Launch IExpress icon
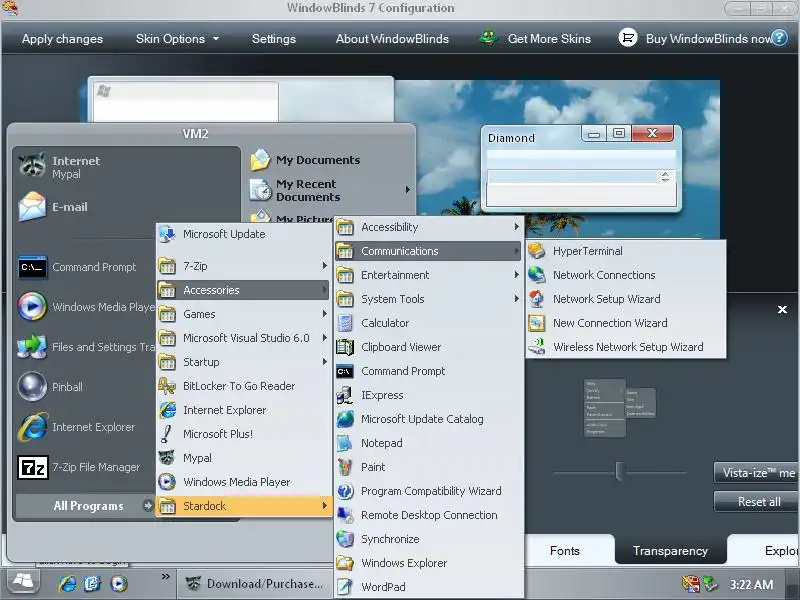This screenshot has height=600, width=800. [345, 395]
